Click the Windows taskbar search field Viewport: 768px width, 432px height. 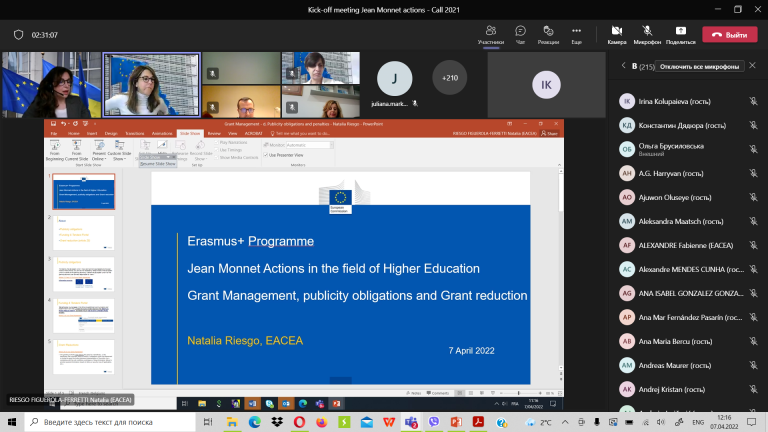pyautogui.click(x=110, y=422)
